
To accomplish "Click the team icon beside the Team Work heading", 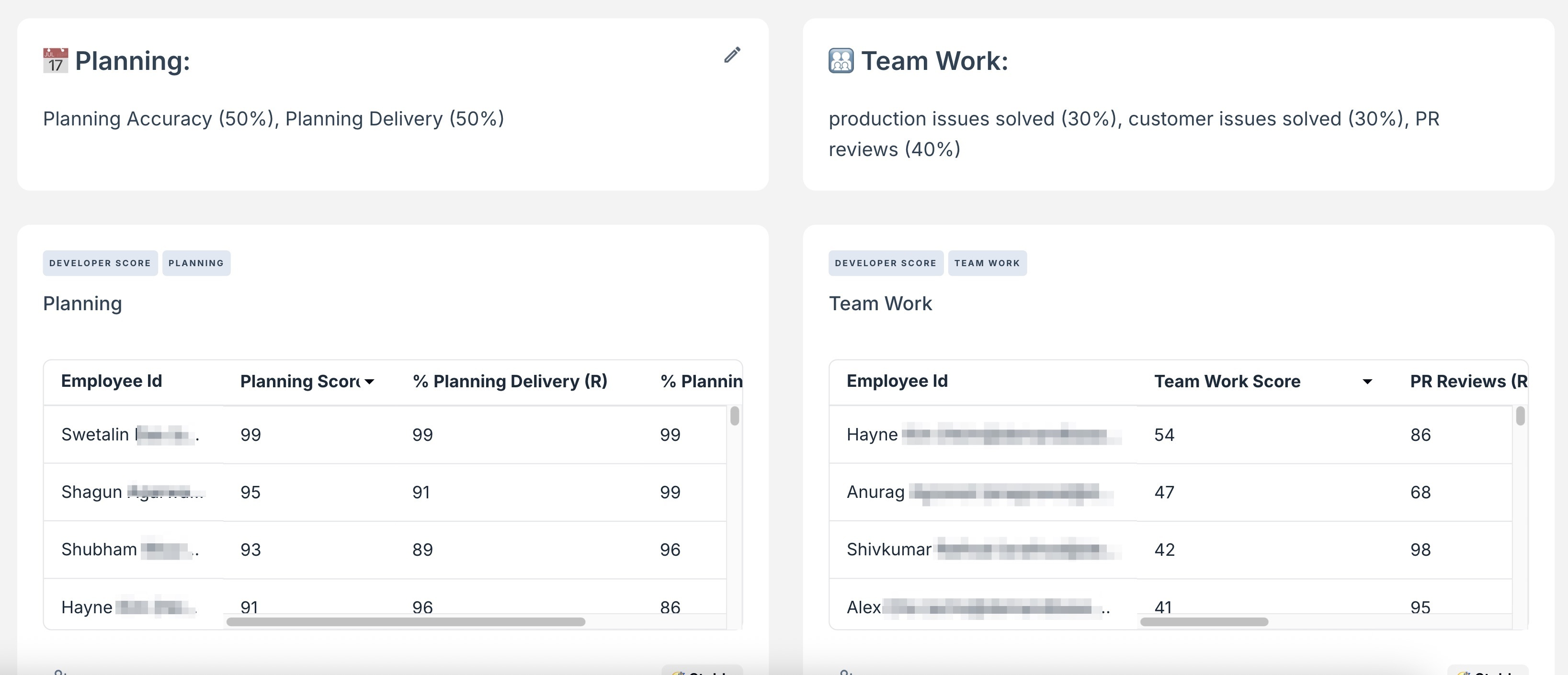I will [841, 60].
